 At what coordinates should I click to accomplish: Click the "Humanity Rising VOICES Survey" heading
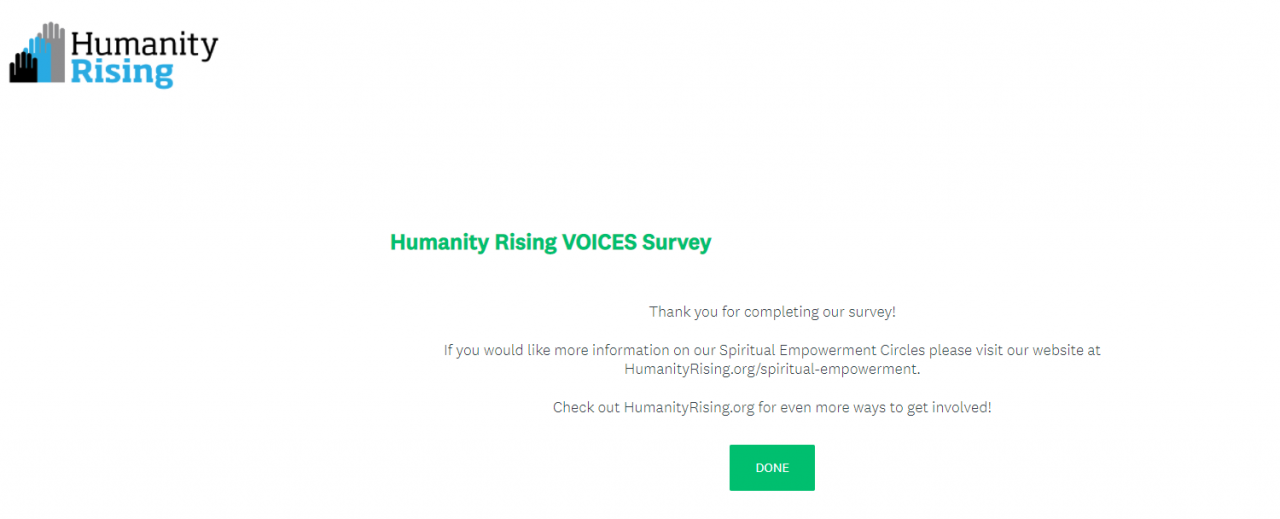[550, 242]
